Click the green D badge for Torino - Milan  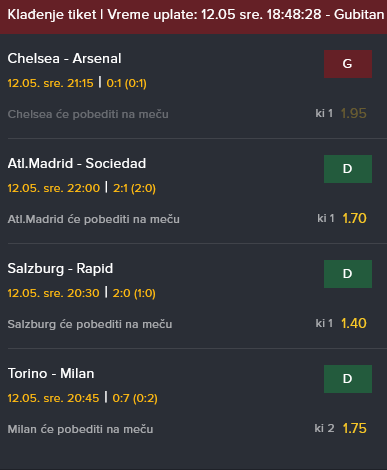point(348,379)
